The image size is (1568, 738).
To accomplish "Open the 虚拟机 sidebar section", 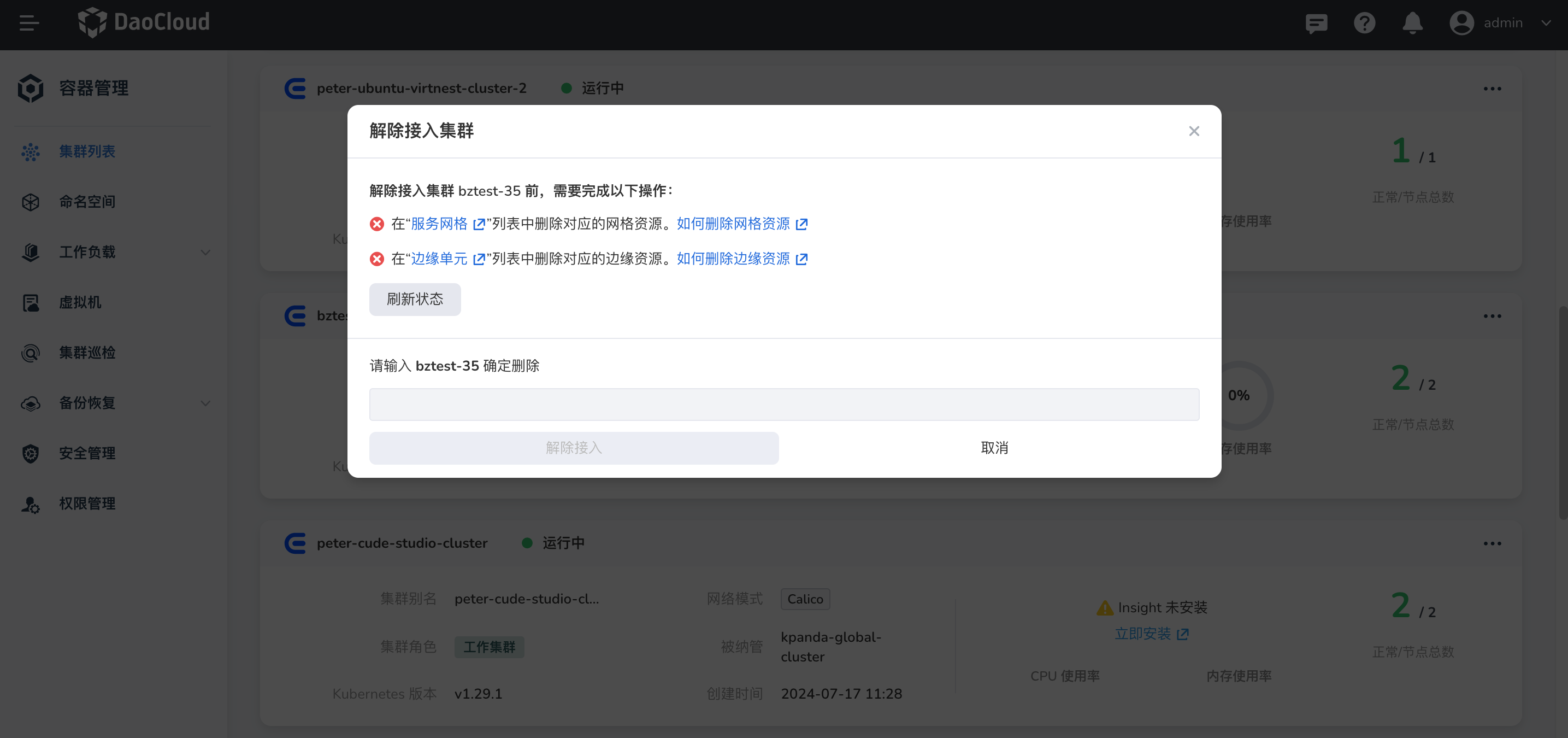I will [x=80, y=302].
